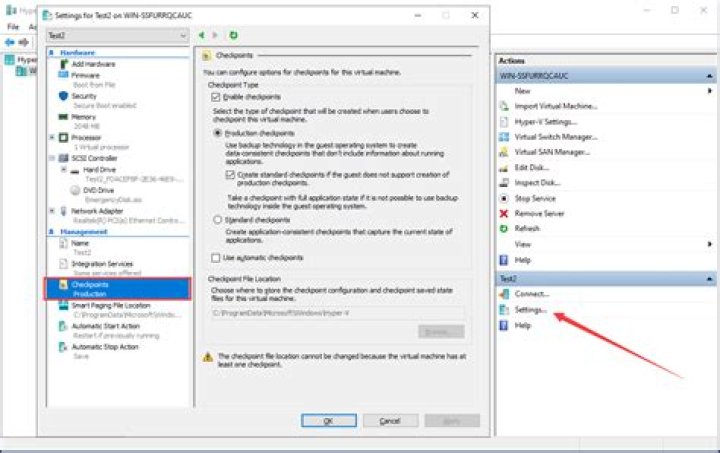Open Virtual Switch Manager

[556, 137]
